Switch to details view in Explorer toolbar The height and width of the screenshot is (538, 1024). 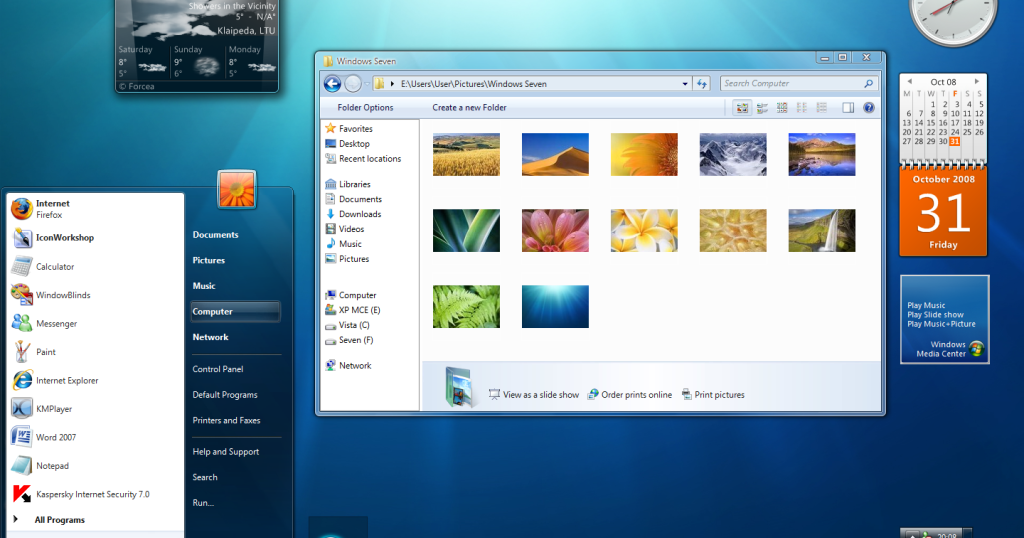tap(822, 108)
